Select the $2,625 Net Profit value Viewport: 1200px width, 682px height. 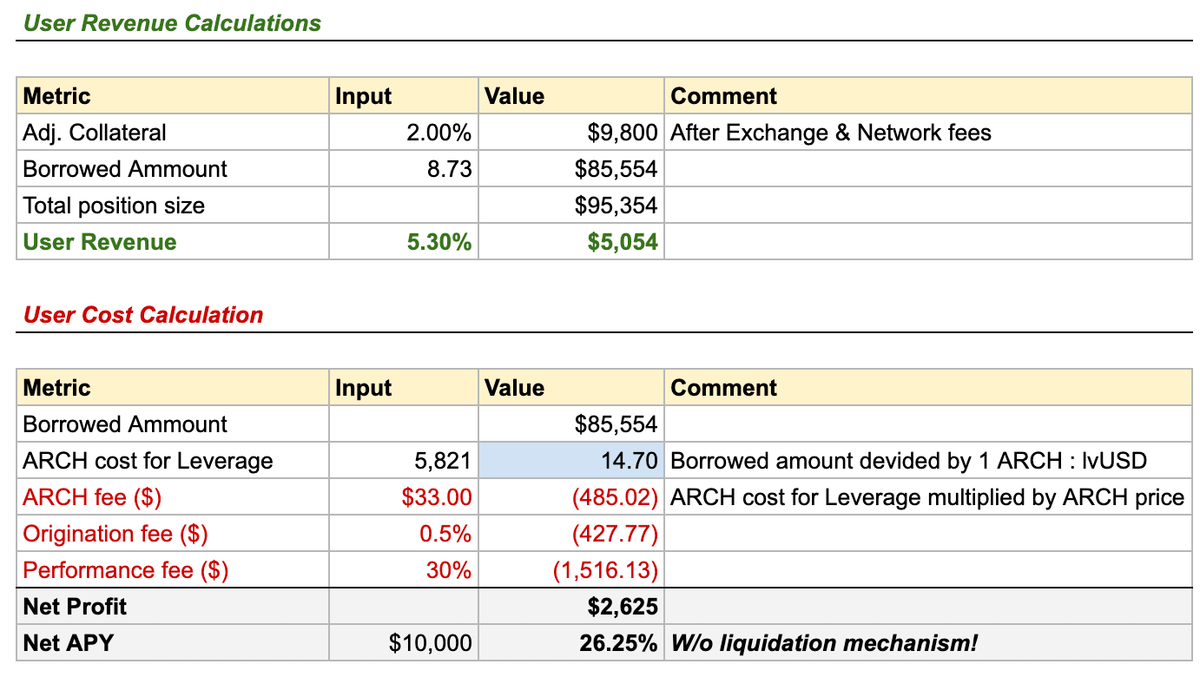pos(570,606)
